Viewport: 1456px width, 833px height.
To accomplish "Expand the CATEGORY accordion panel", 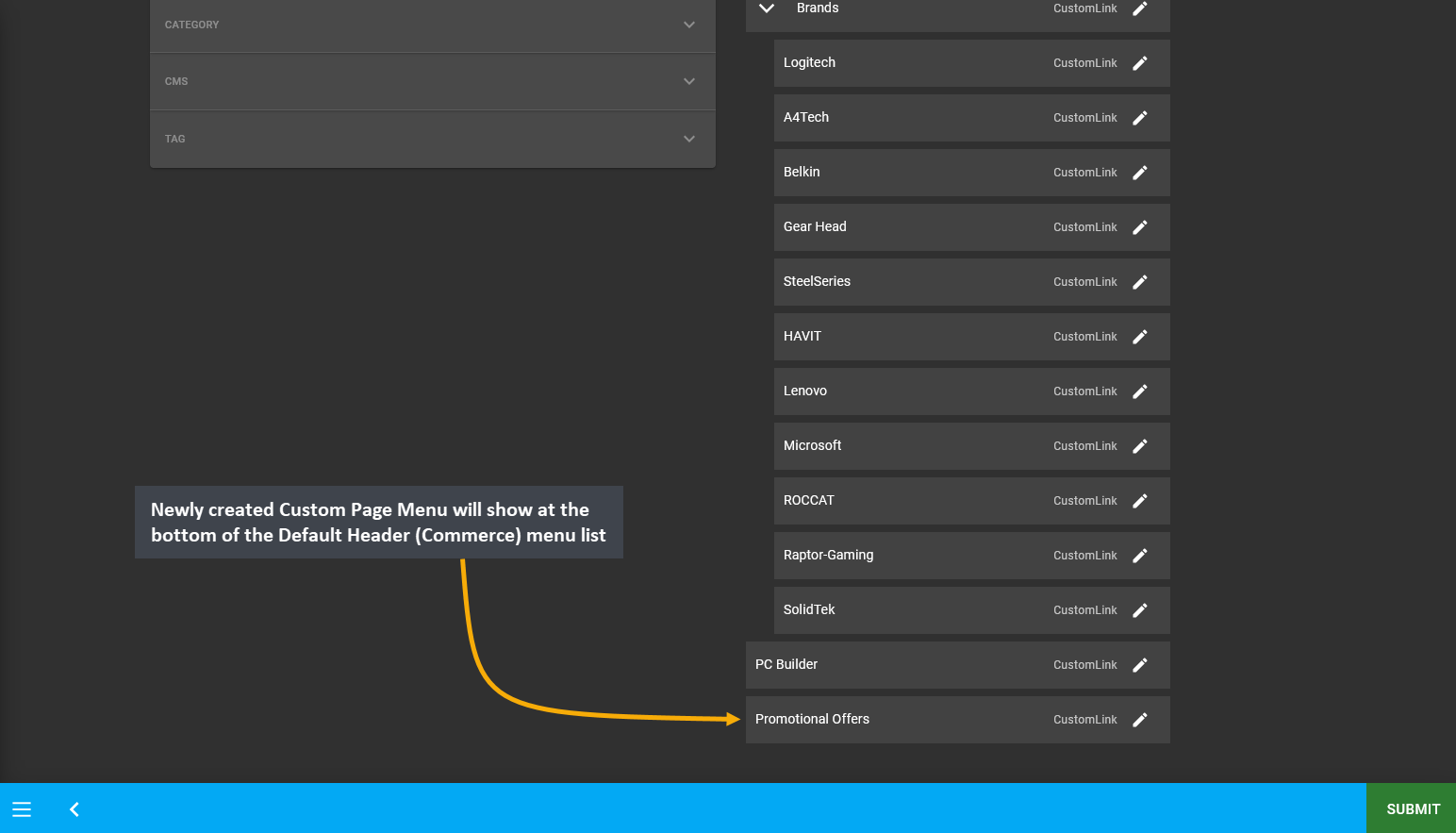I will pyautogui.click(x=433, y=25).
